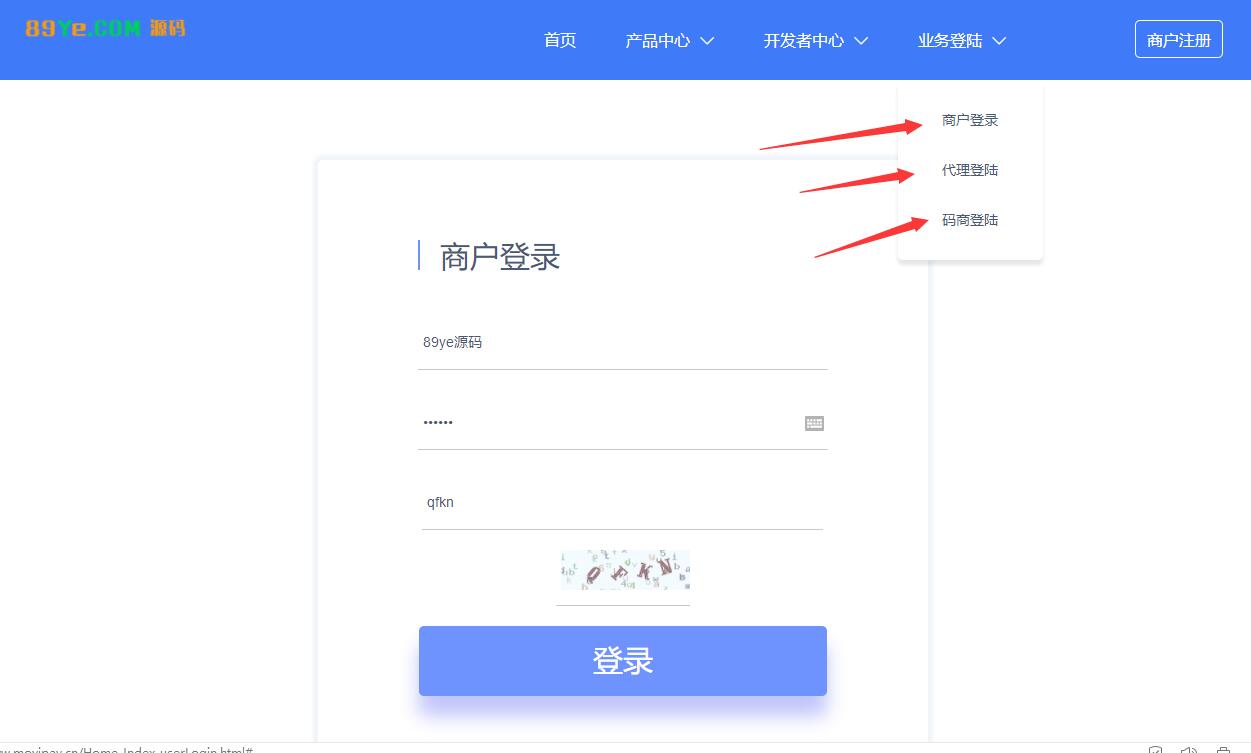This screenshot has width=1251, height=753.
Task: Select 码商登陆 from the dropdown menu
Action: (970, 220)
